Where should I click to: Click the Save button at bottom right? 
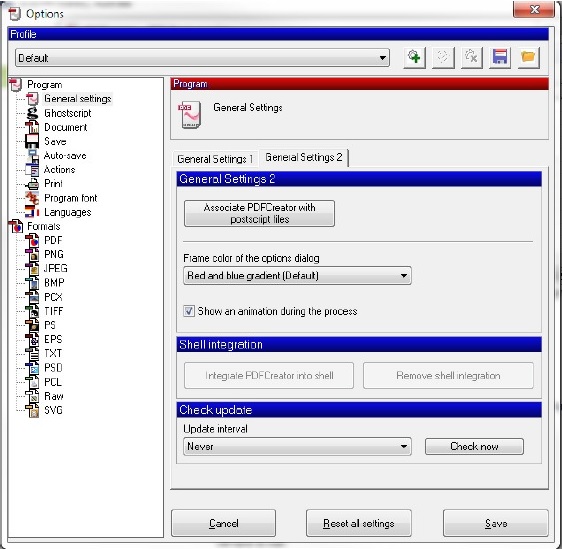click(496, 523)
